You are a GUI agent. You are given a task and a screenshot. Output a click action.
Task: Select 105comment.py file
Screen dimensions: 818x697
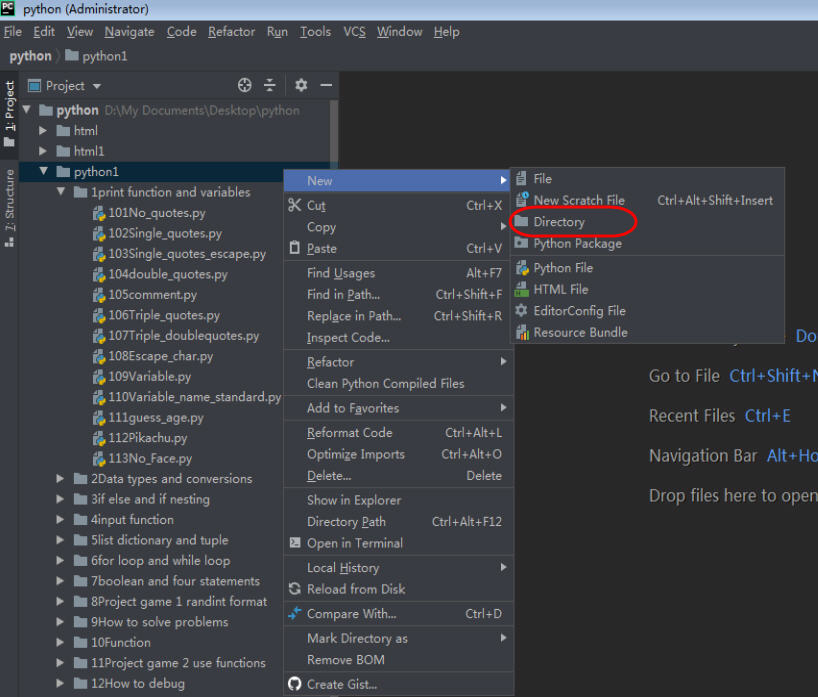point(152,295)
